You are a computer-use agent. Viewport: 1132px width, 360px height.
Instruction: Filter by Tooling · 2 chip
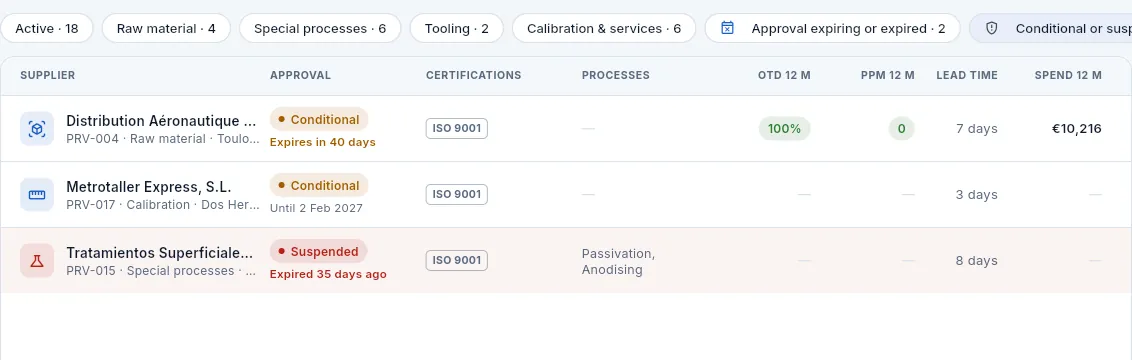(456, 29)
